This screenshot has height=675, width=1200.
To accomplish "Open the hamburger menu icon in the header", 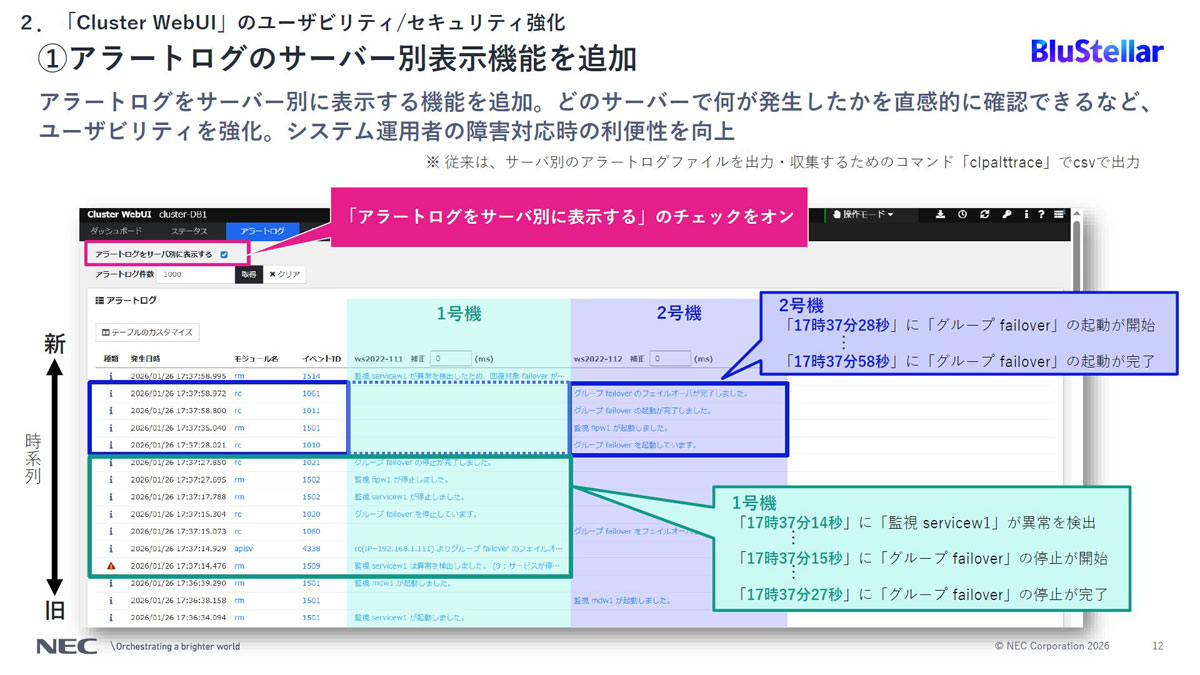I will coord(1058,214).
